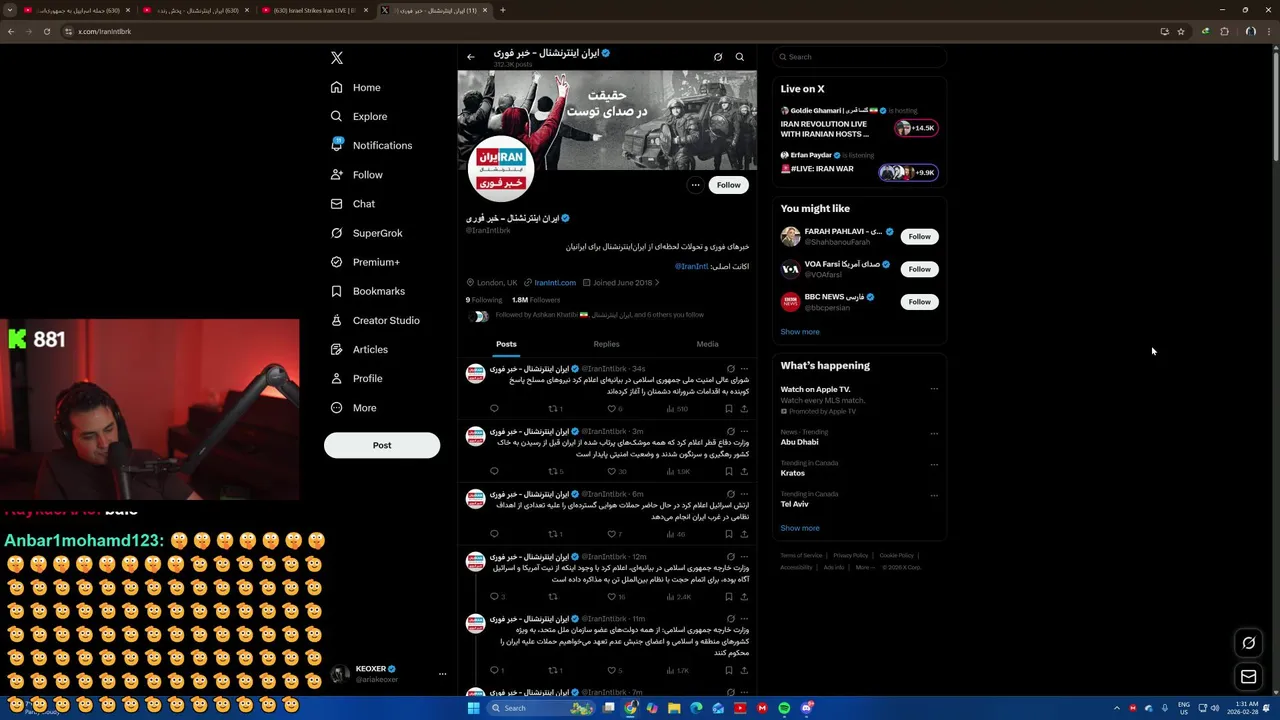Open Chat from the sidebar
Viewport: 1280px width, 720px height.
point(353,204)
